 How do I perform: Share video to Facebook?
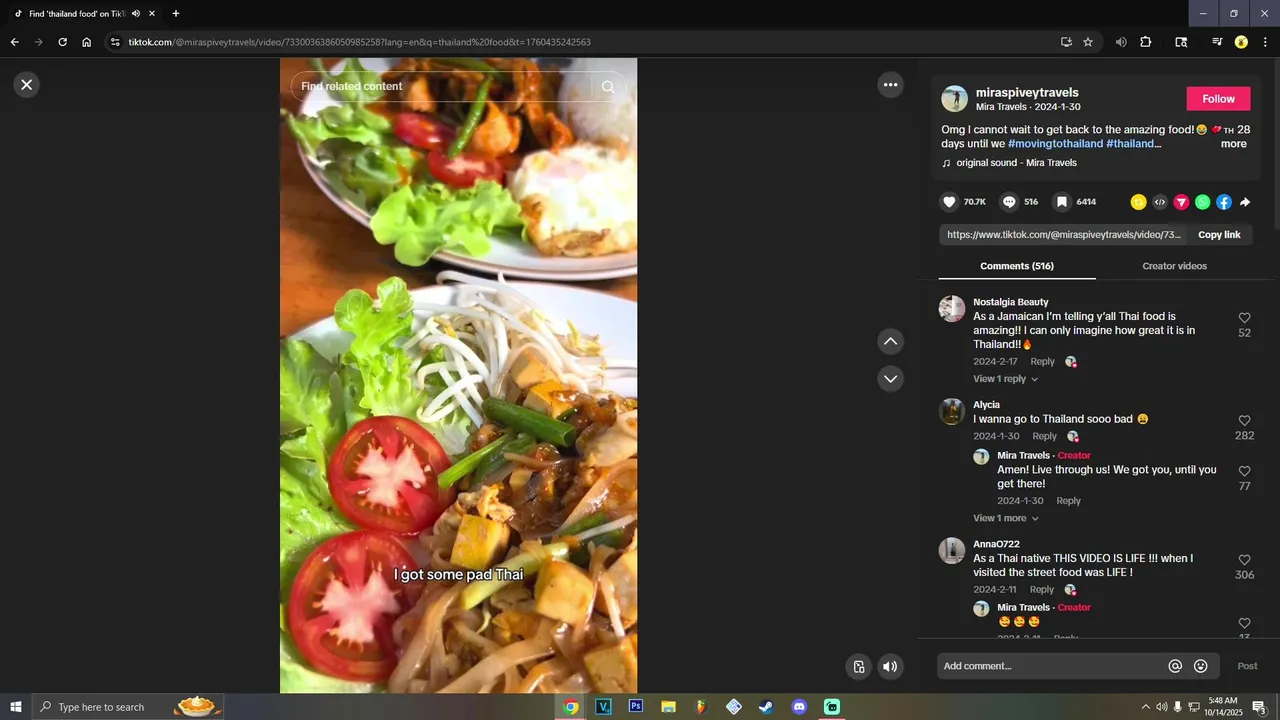(1224, 202)
